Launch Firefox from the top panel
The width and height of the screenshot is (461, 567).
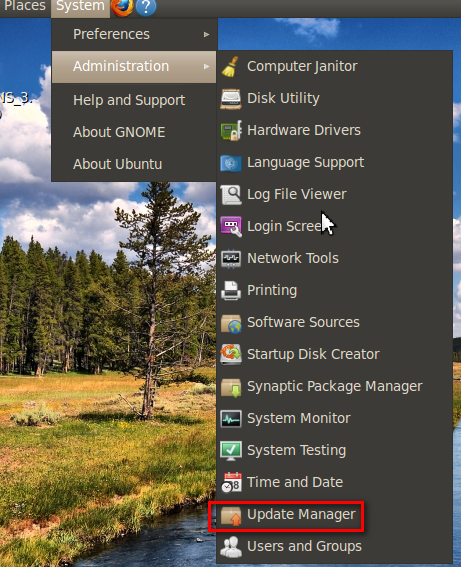(x=122, y=7)
